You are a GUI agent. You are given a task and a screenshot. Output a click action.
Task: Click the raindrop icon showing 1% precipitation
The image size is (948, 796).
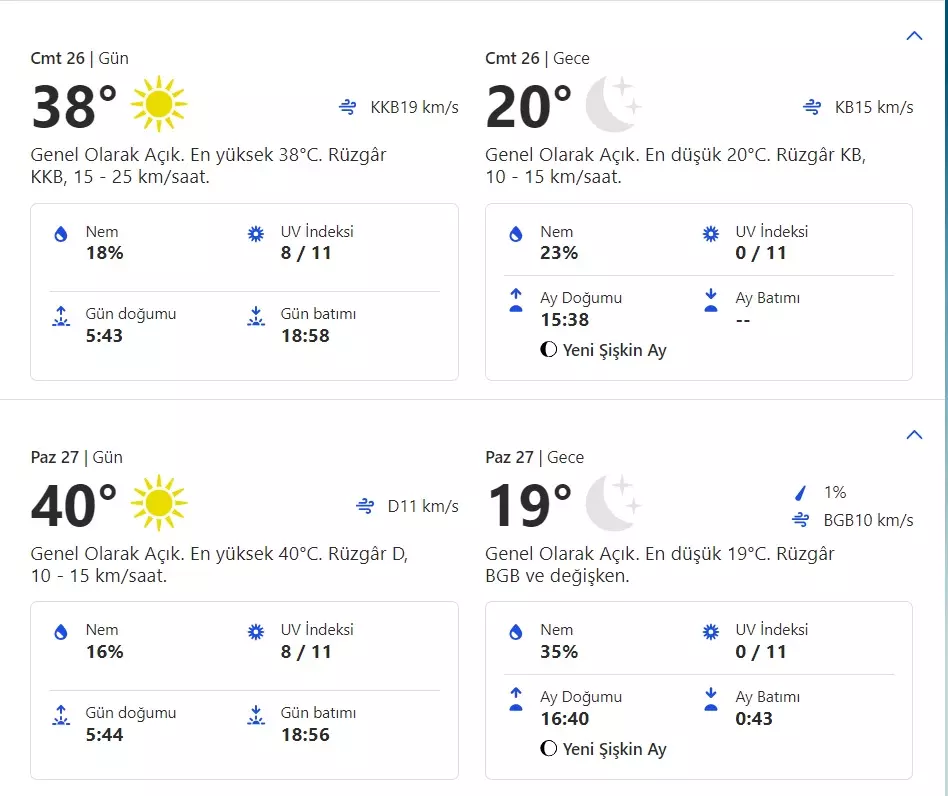800,492
